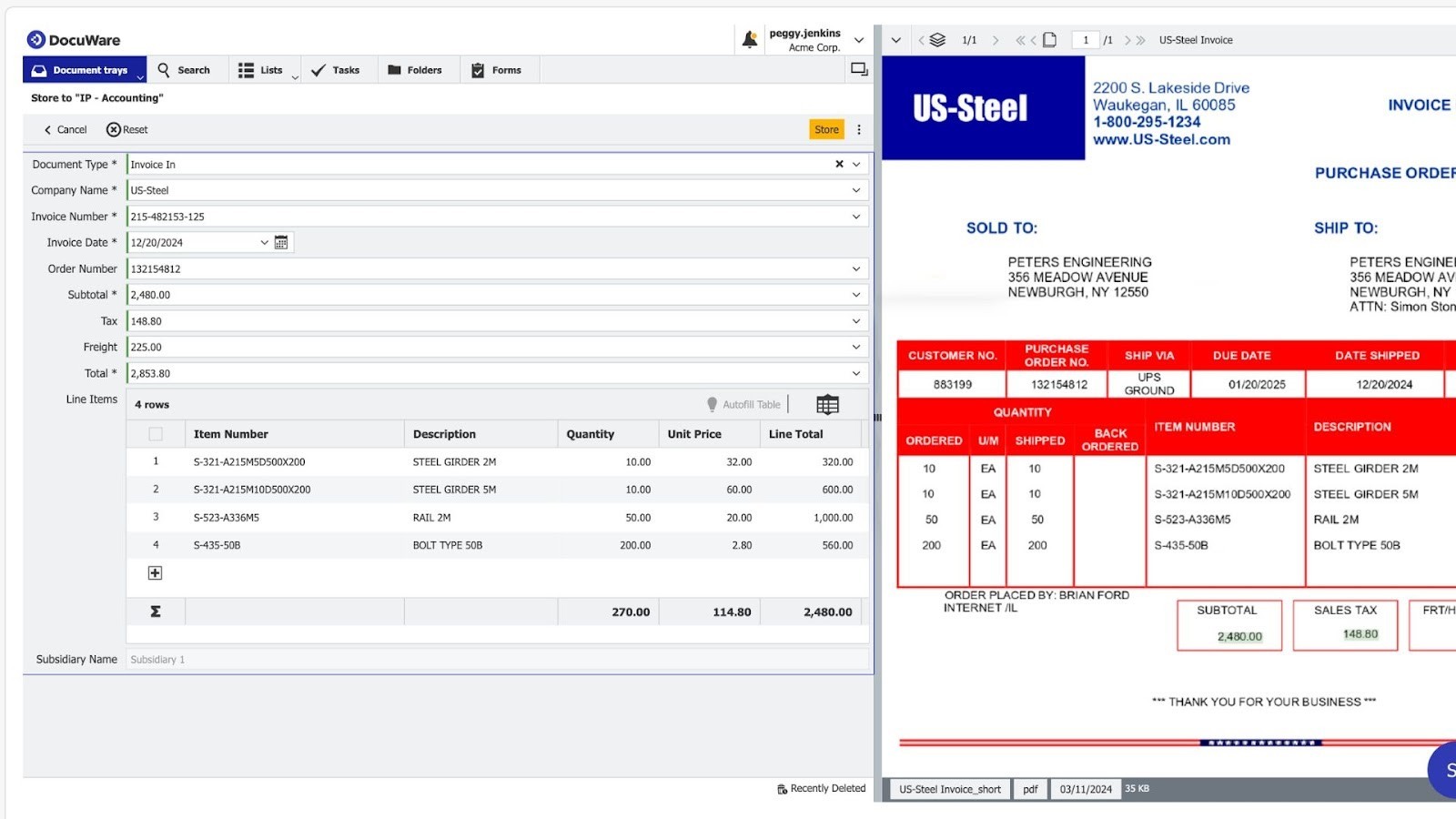This screenshot has width=1456, height=819.
Task: Open the account menu next to peggy.jenkins
Action: [858, 39]
